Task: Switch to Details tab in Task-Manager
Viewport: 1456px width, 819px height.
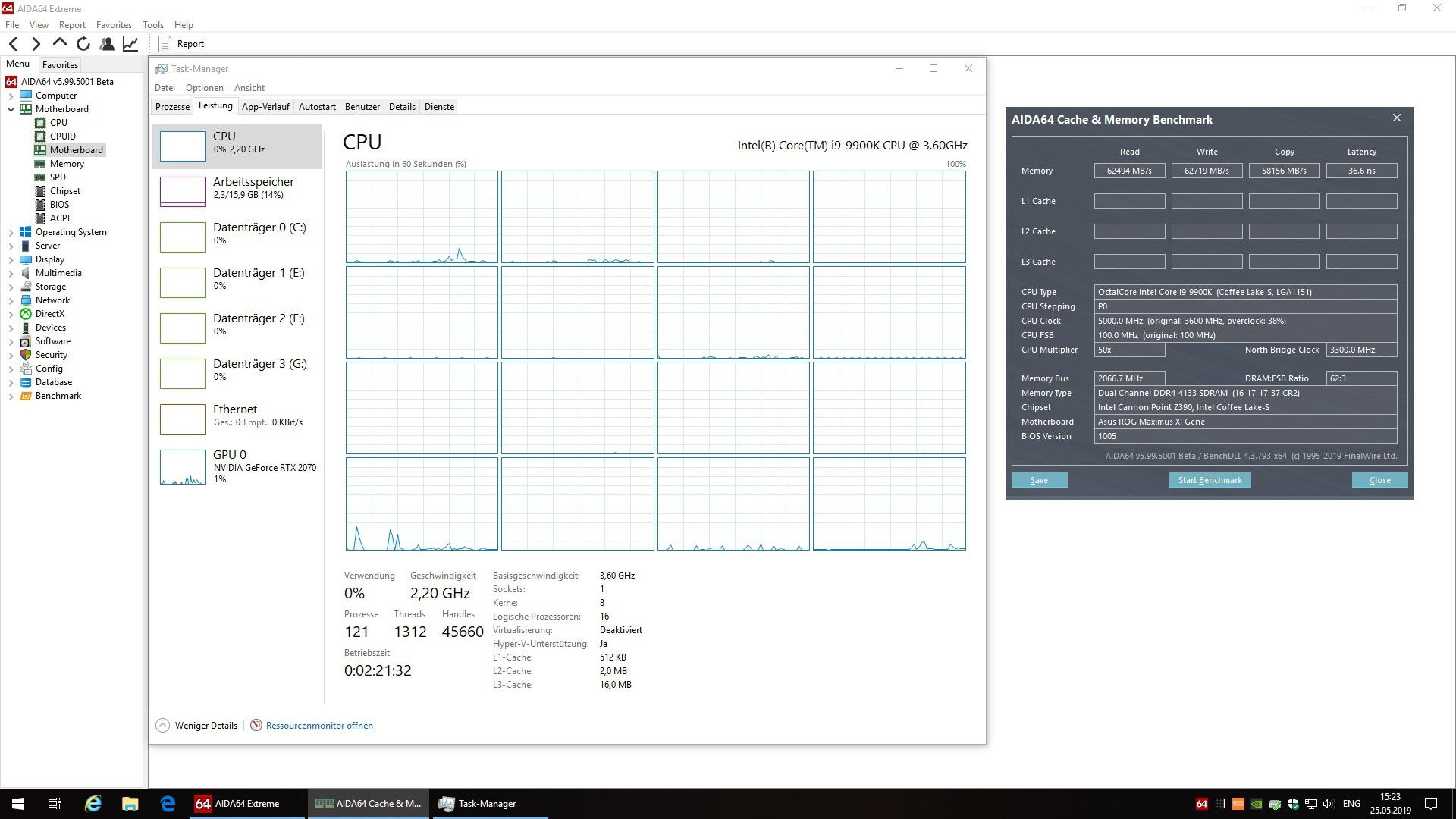Action: pyautogui.click(x=402, y=107)
